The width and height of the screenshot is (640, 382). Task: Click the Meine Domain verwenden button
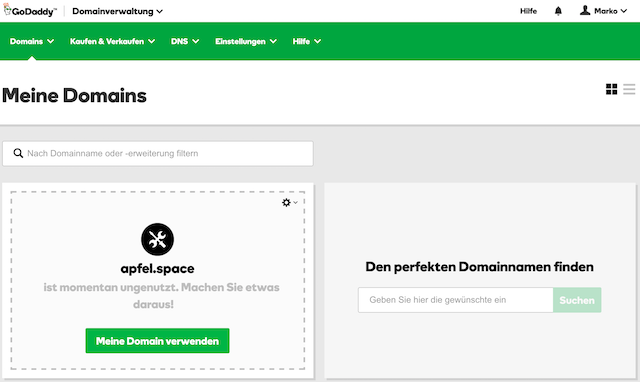tap(157, 341)
